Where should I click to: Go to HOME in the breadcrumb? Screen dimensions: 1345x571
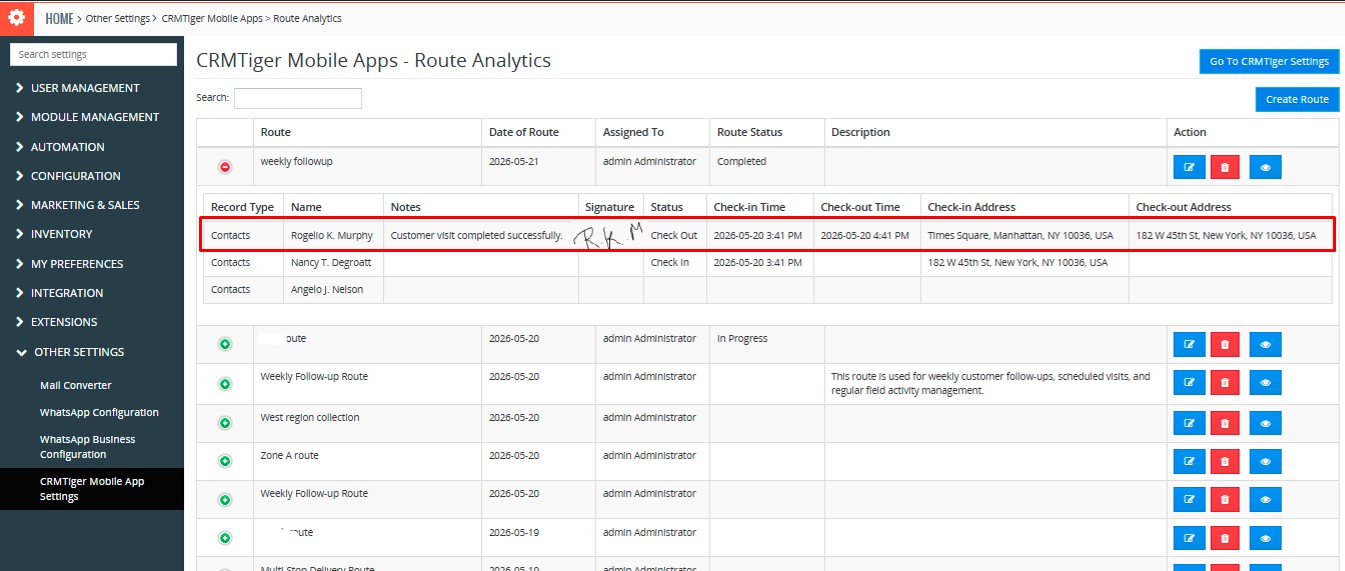point(59,18)
